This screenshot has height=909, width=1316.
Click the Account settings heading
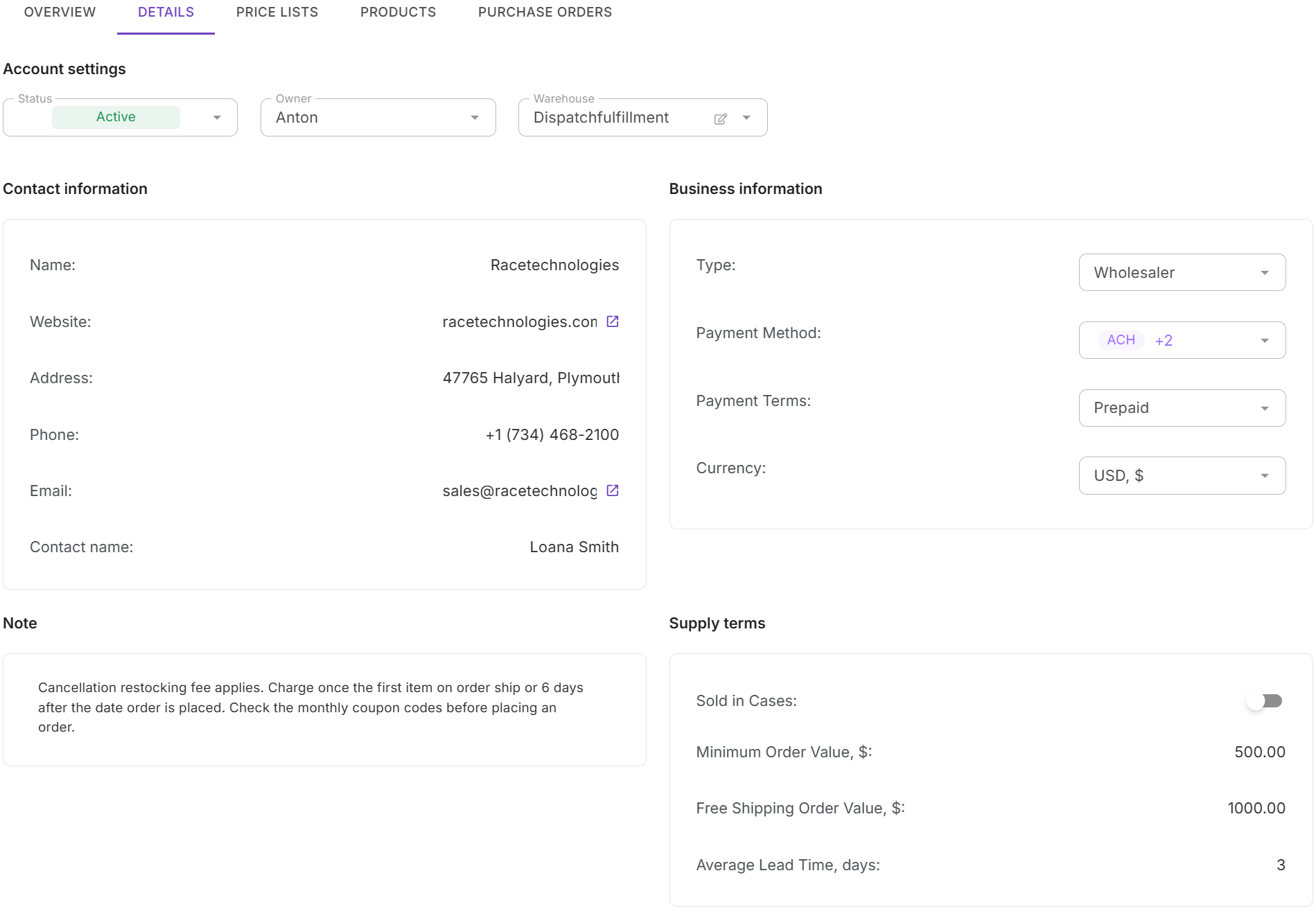click(64, 69)
